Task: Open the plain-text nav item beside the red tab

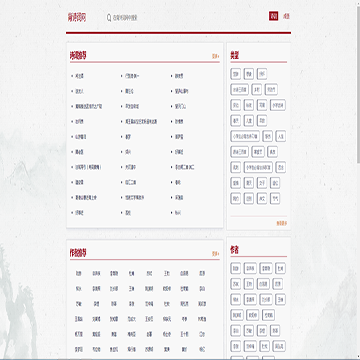Action: [286, 16]
